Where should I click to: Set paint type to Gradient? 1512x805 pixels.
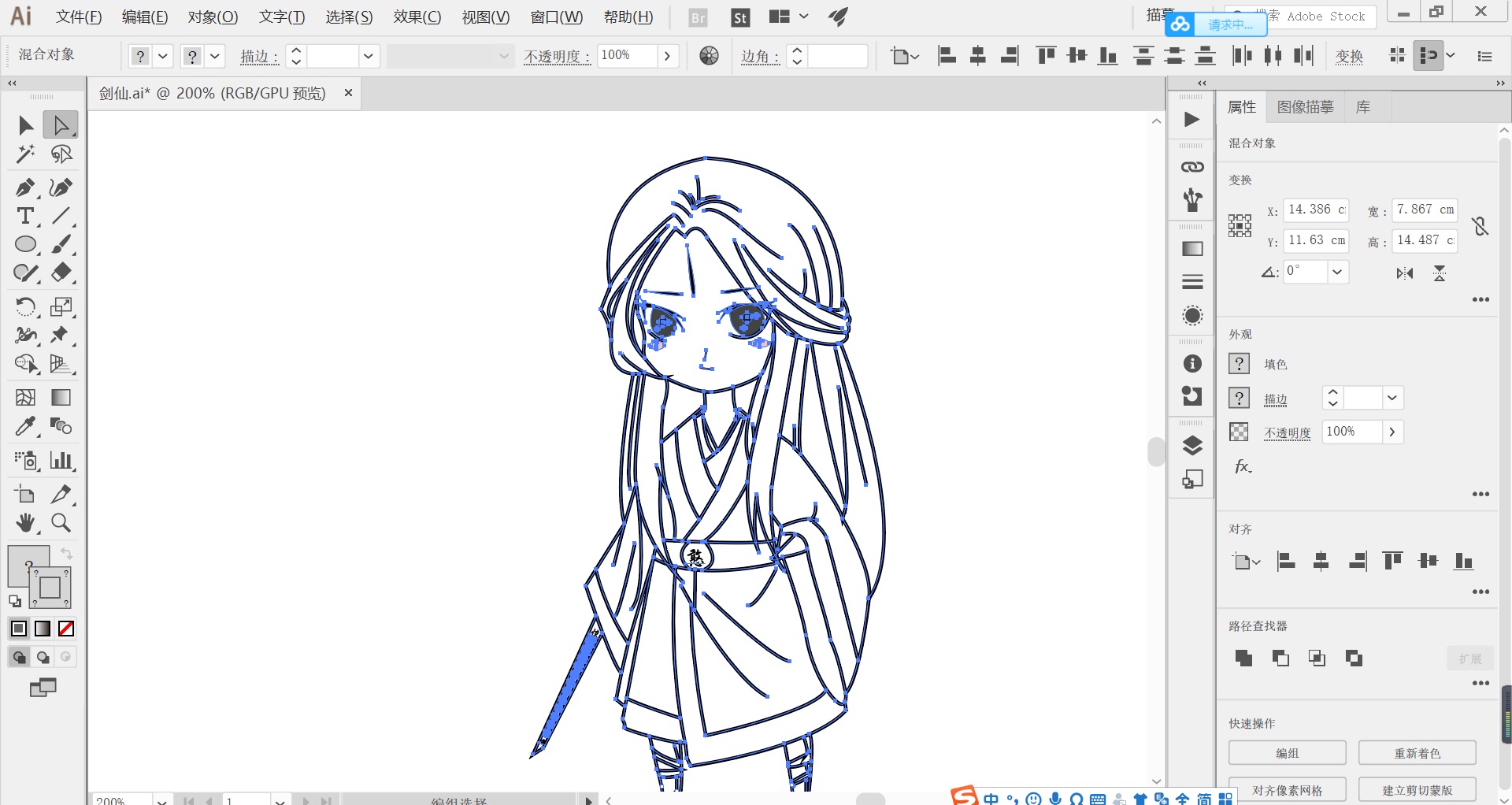(43, 629)
